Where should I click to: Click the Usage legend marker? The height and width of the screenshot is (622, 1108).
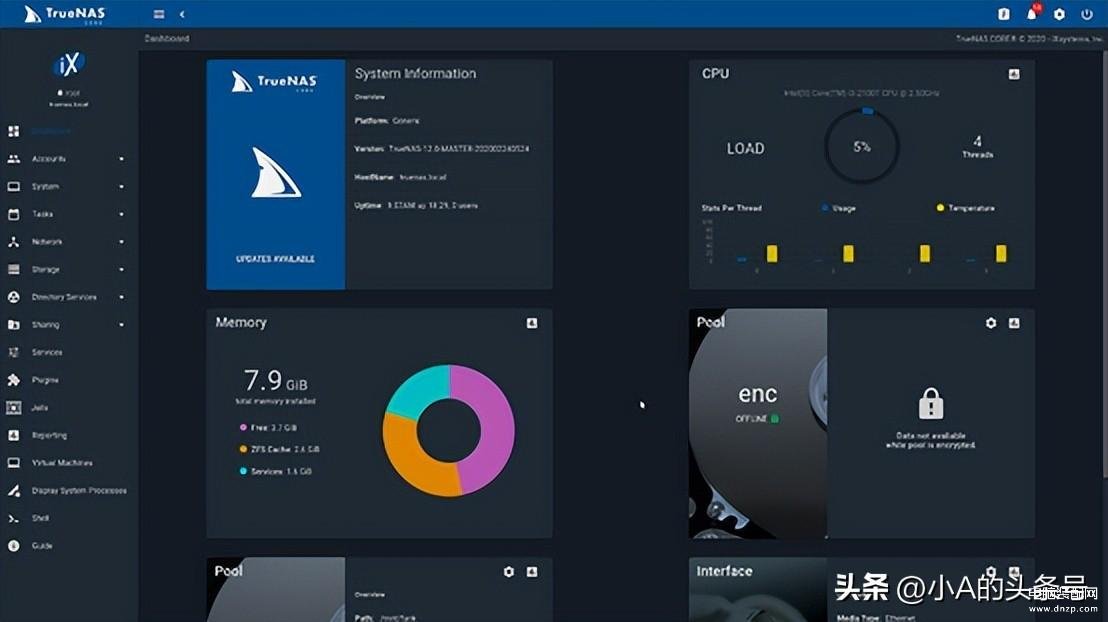825,208
